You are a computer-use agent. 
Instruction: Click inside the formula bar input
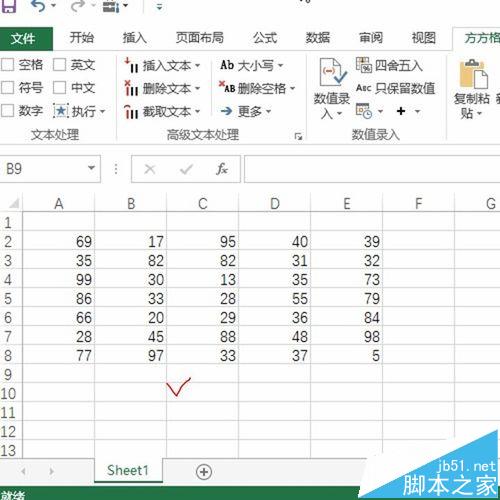[x=372, y=169]
